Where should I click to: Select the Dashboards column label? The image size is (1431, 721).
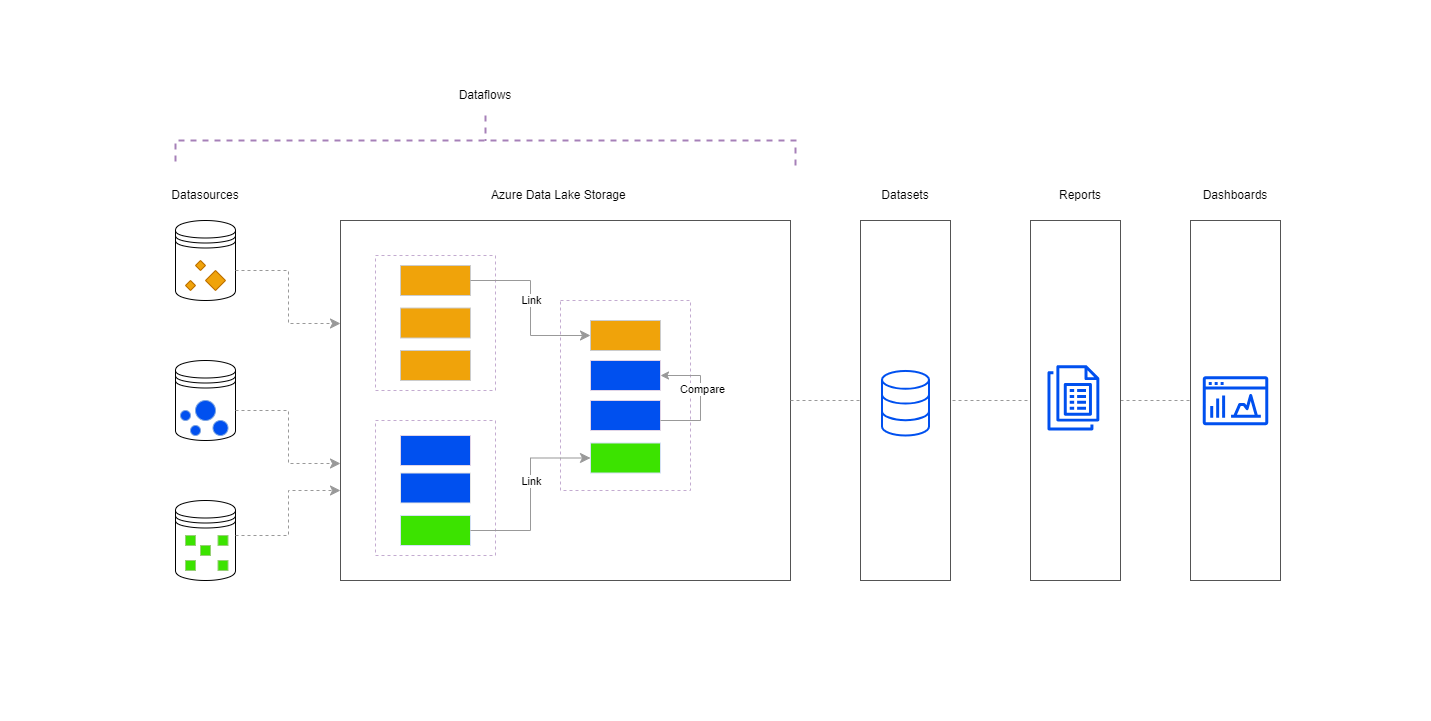point(1235,195)
